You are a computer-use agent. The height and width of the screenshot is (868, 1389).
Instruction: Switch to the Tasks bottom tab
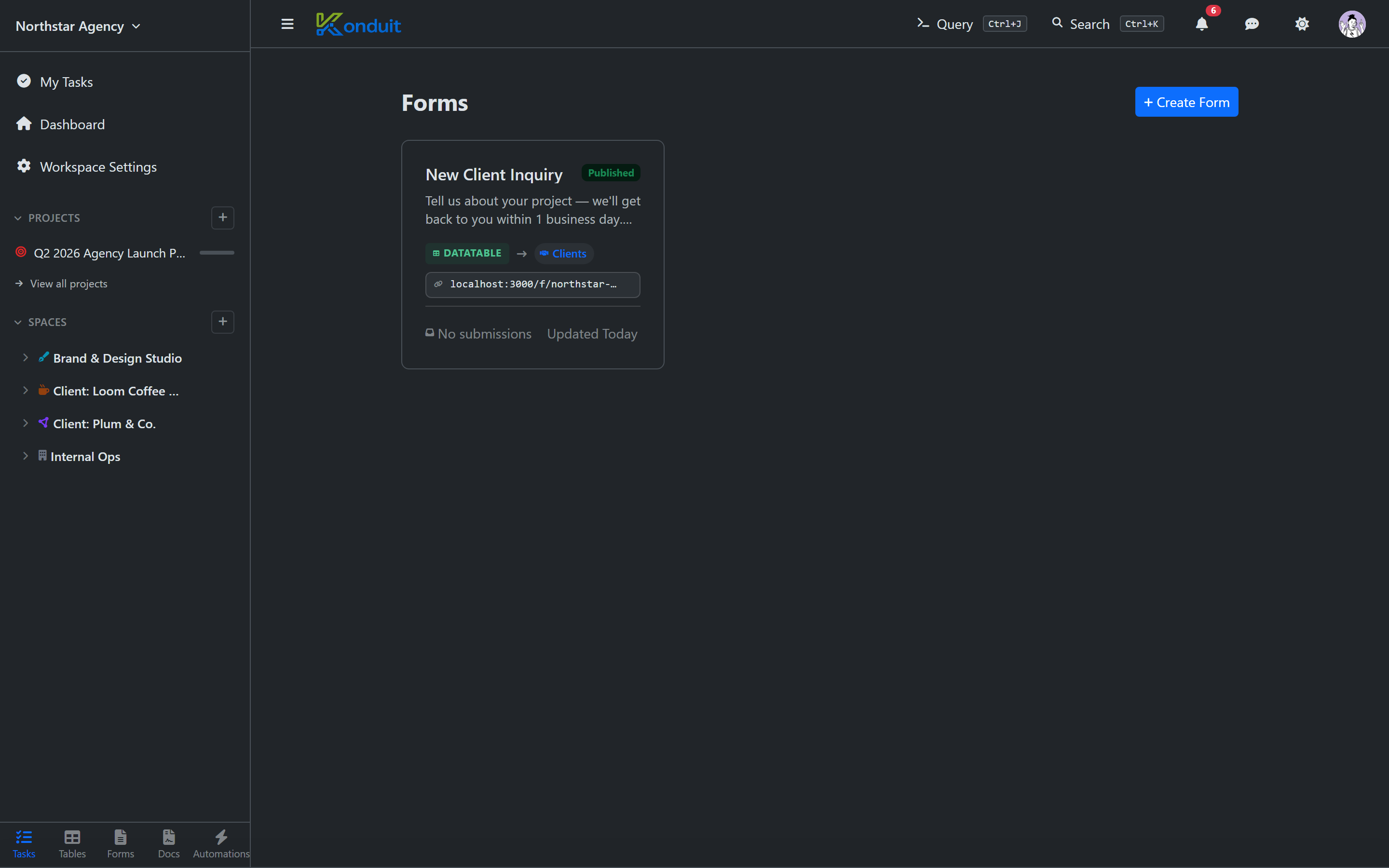point(24,844)
